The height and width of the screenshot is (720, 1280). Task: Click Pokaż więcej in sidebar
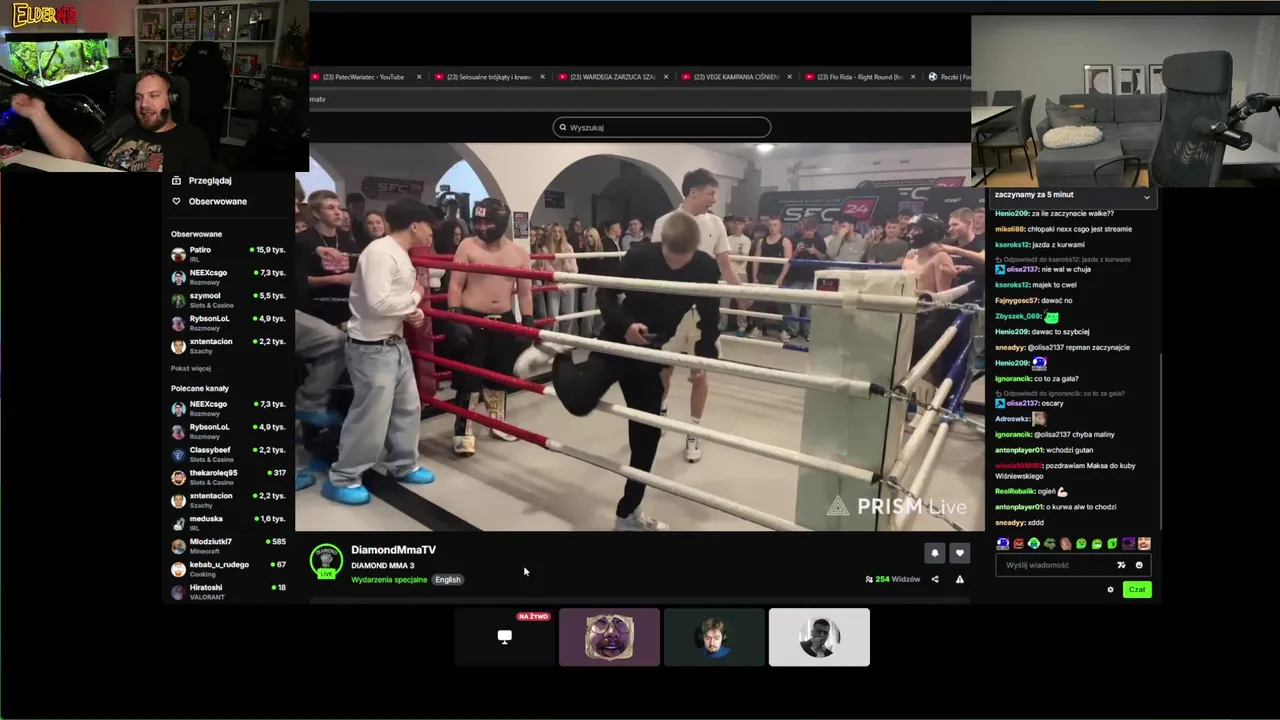[x=190, y=368]
